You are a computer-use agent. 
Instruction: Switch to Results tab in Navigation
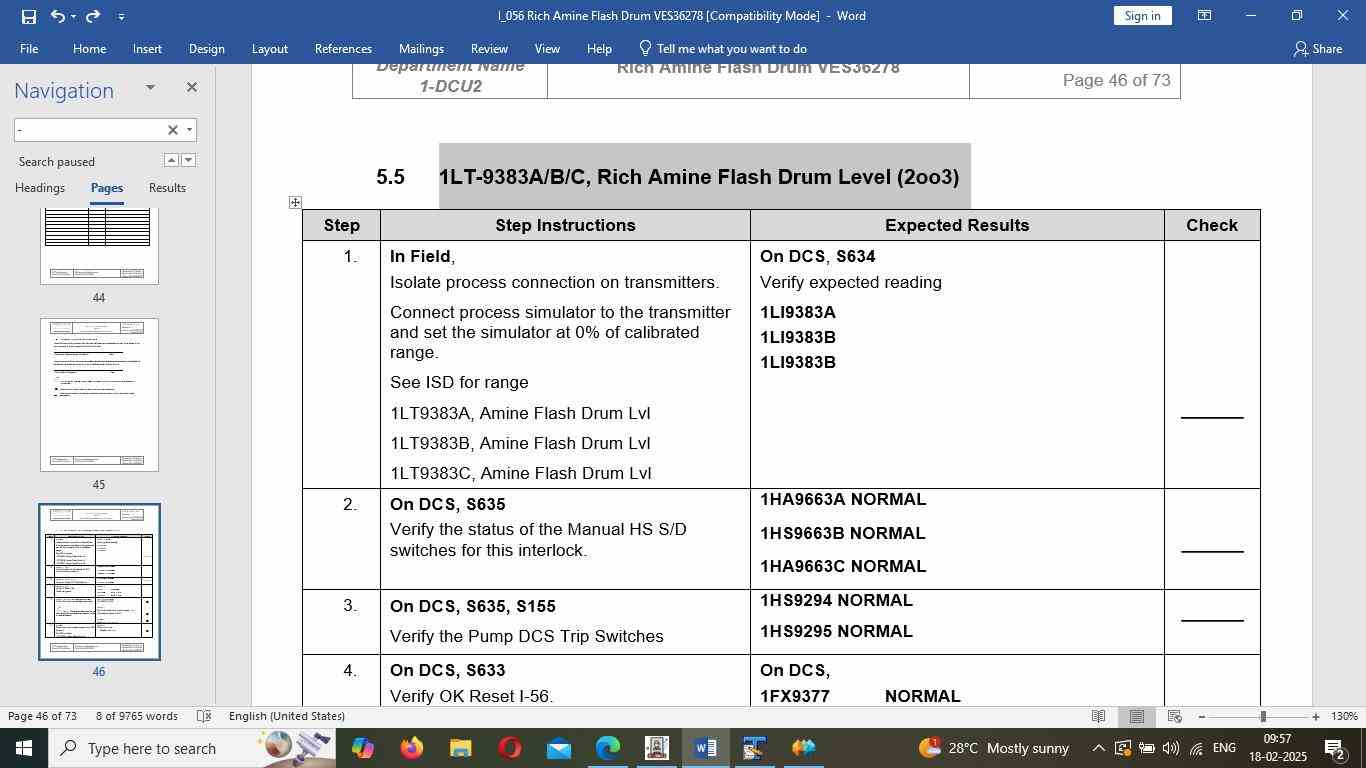click(167, 188)
